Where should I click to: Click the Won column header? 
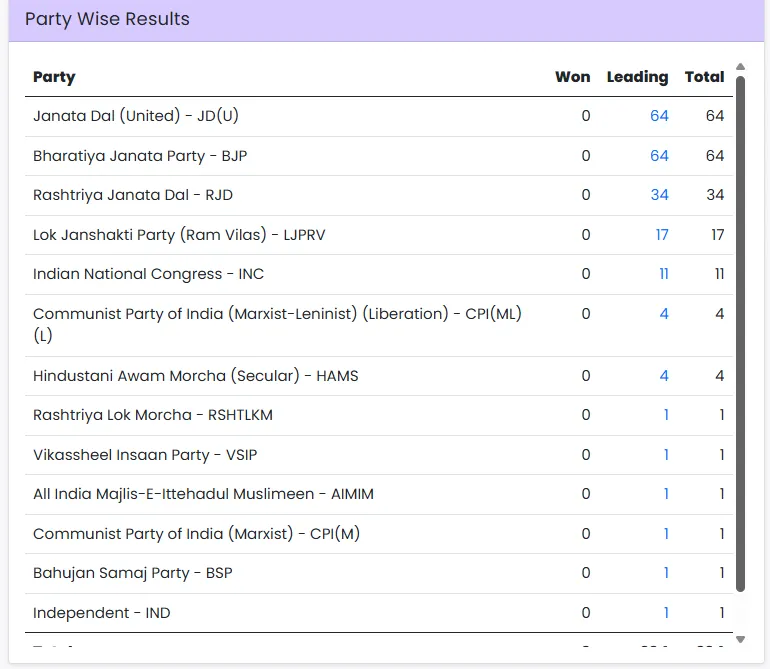pyautogui.click(x=573, y=77)
